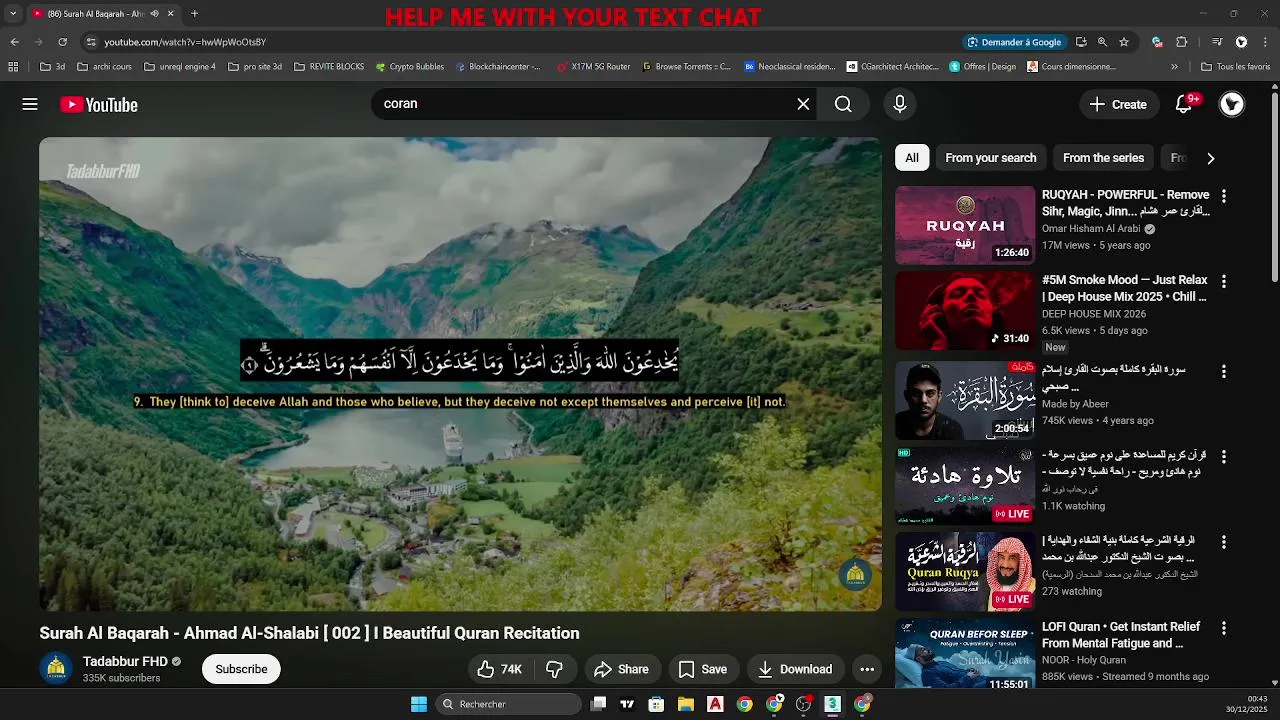Go to YouTube home via the logo
The image size is (1280, 720).
coord(99,105)
